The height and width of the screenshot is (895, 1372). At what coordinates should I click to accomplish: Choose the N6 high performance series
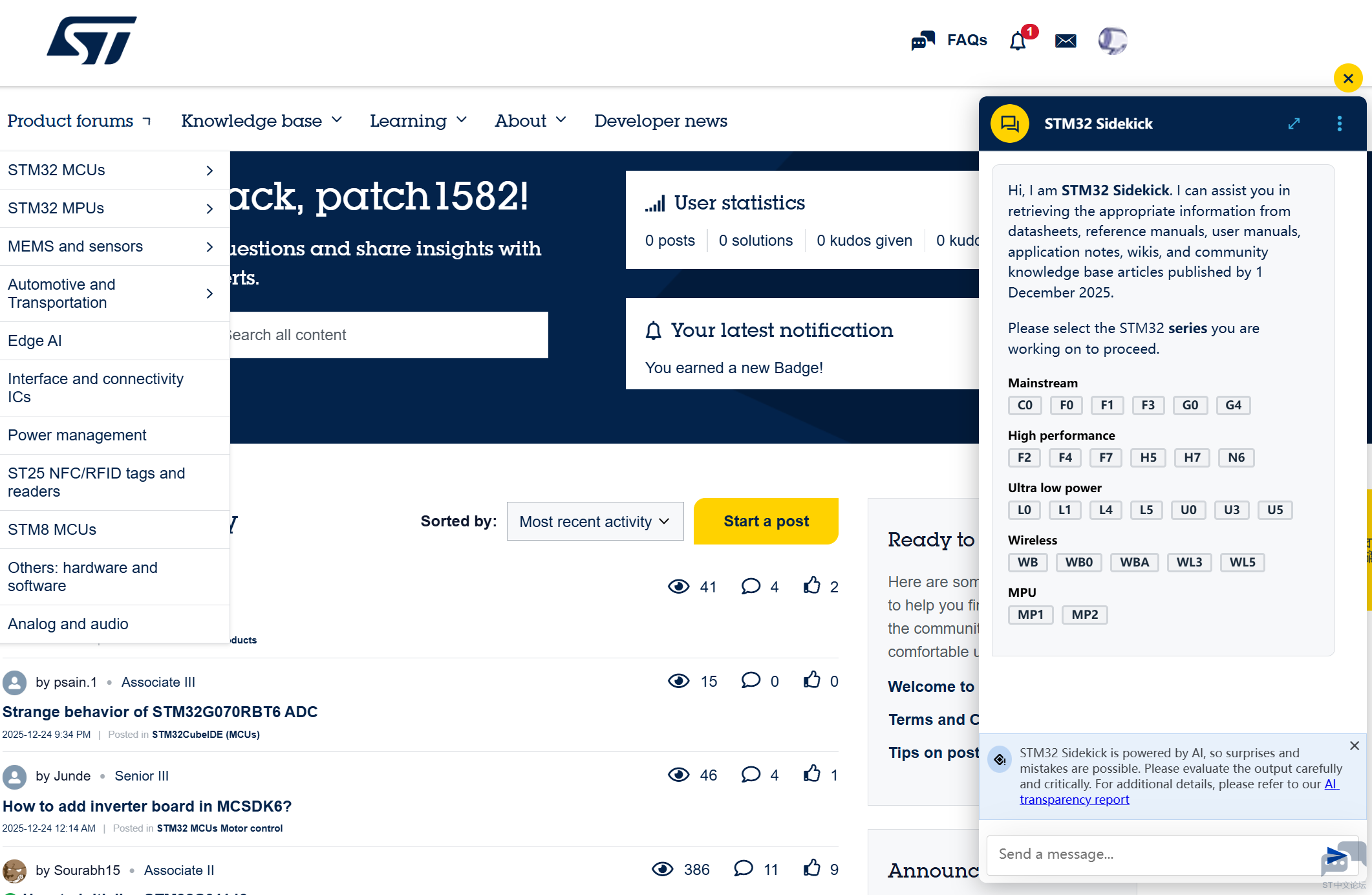click(x=1236, y=458)
